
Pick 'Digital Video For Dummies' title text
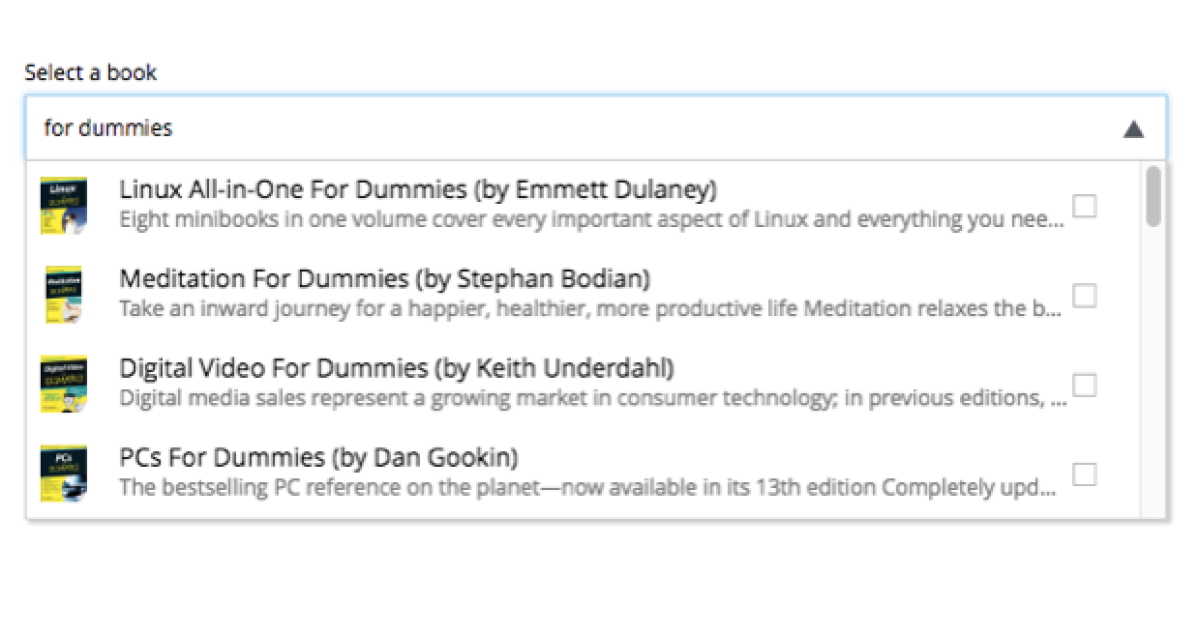pyautogui.click(x=396, y=368)
